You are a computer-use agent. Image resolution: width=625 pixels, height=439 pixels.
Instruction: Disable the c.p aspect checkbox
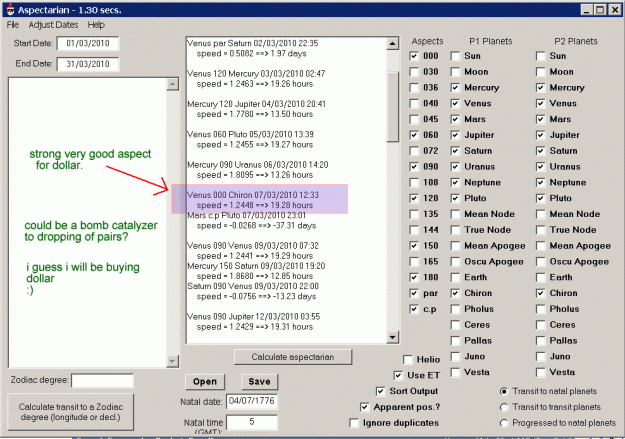click(x=414, y=309)
